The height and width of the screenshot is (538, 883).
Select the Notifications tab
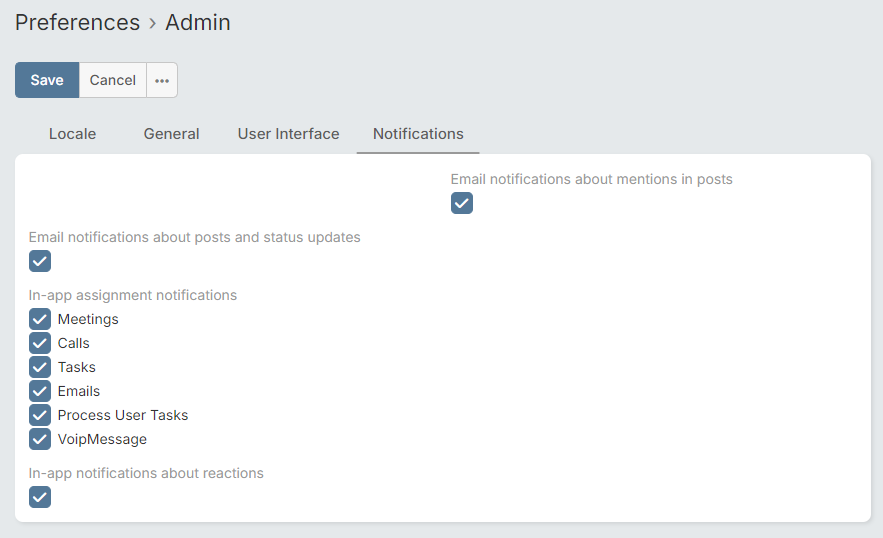(x=418, y=134)
